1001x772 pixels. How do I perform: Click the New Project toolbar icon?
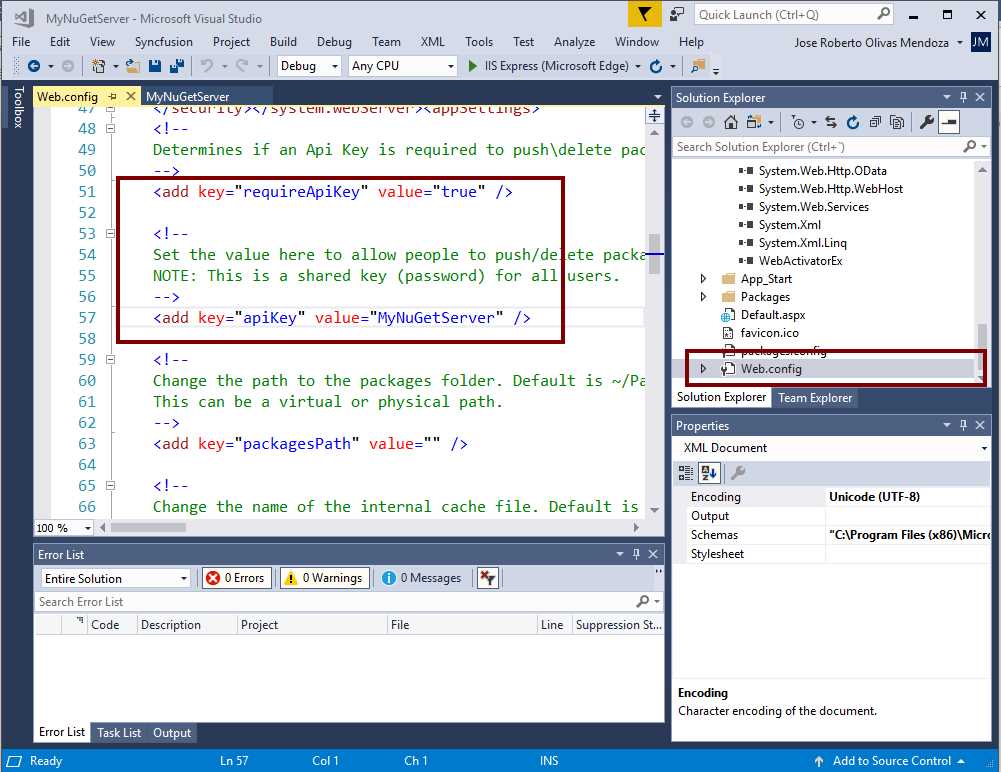click(98, 66)
